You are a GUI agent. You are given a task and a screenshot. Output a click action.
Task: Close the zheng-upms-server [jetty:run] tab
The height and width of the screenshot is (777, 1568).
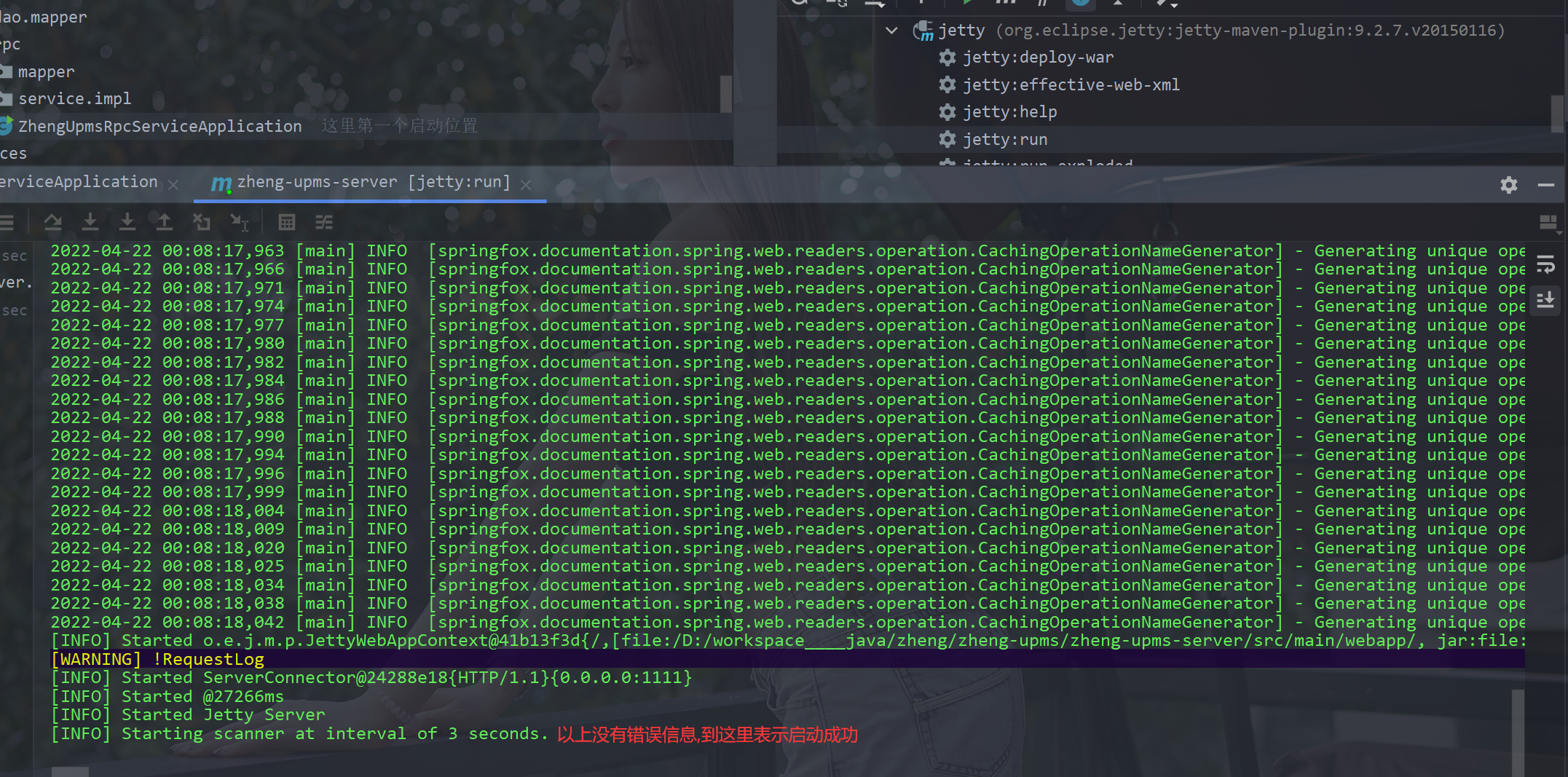pyautogui.click(x=526, y=185)
